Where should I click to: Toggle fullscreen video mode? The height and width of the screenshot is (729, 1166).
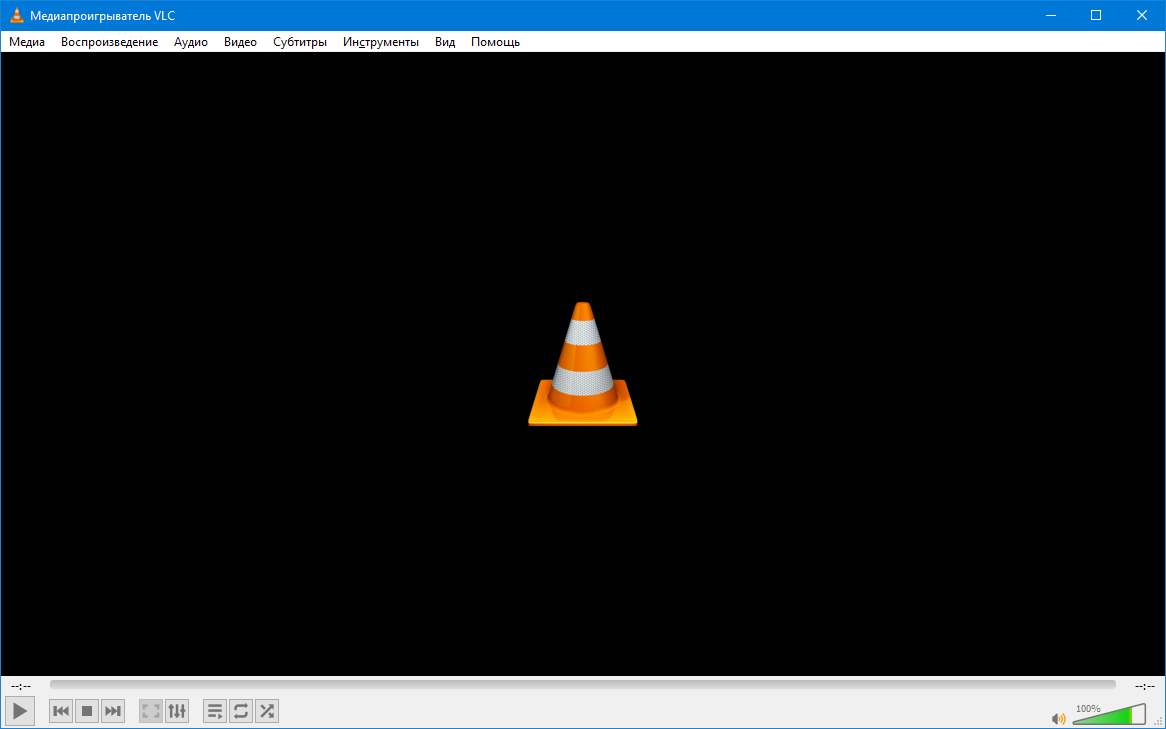point(151,711)
